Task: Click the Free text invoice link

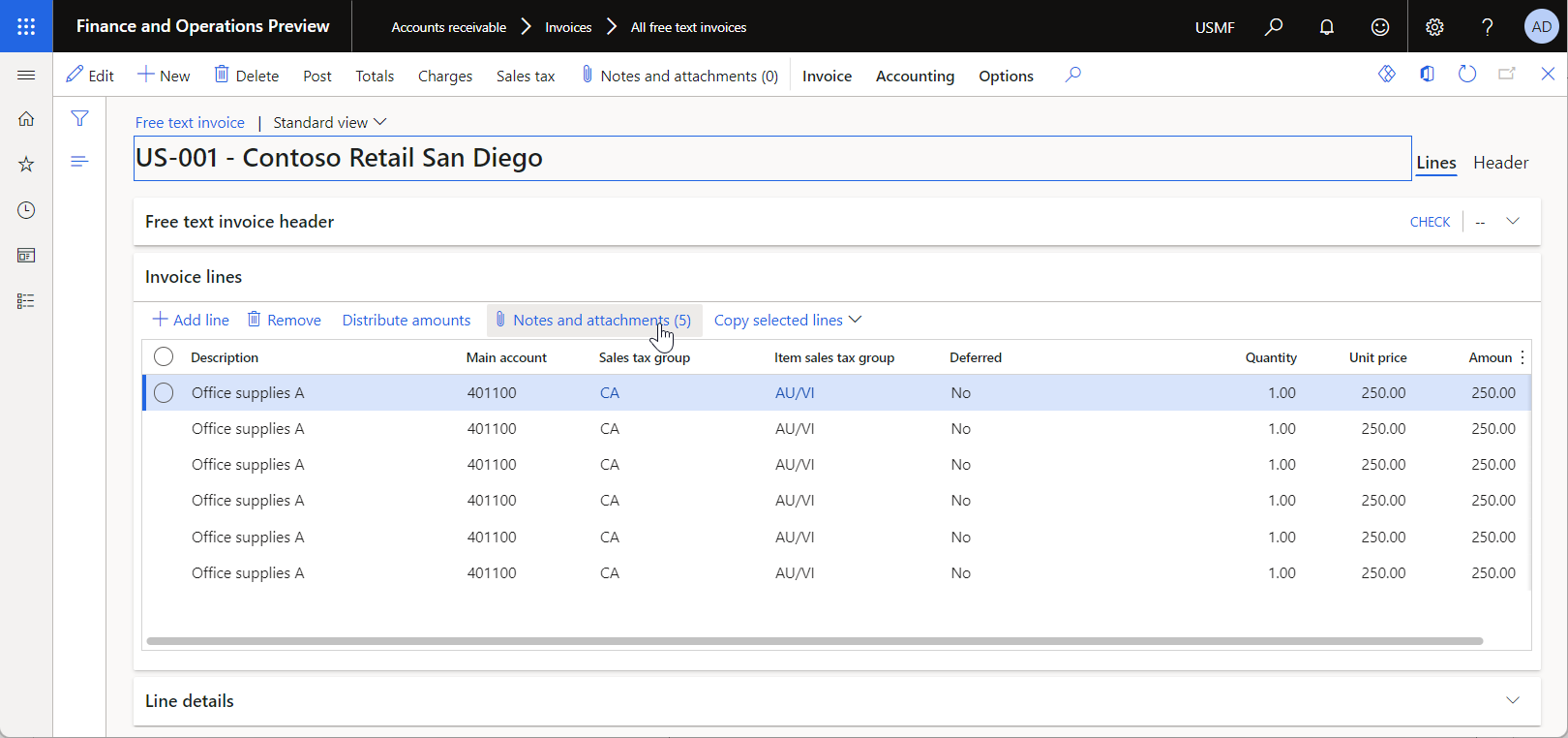Action: point(190,122)
